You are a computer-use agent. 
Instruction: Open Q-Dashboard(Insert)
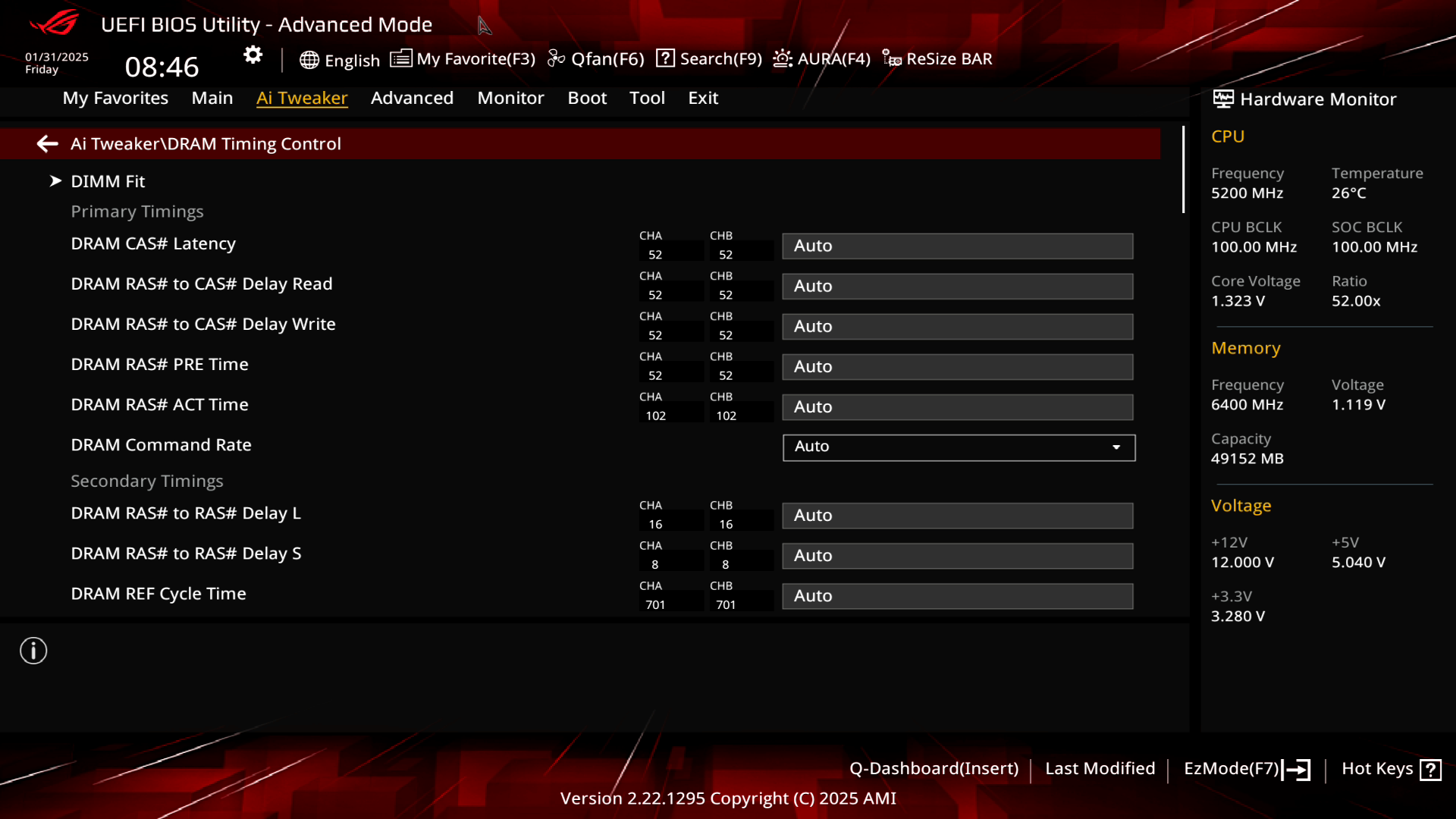(x=934, y=769)
